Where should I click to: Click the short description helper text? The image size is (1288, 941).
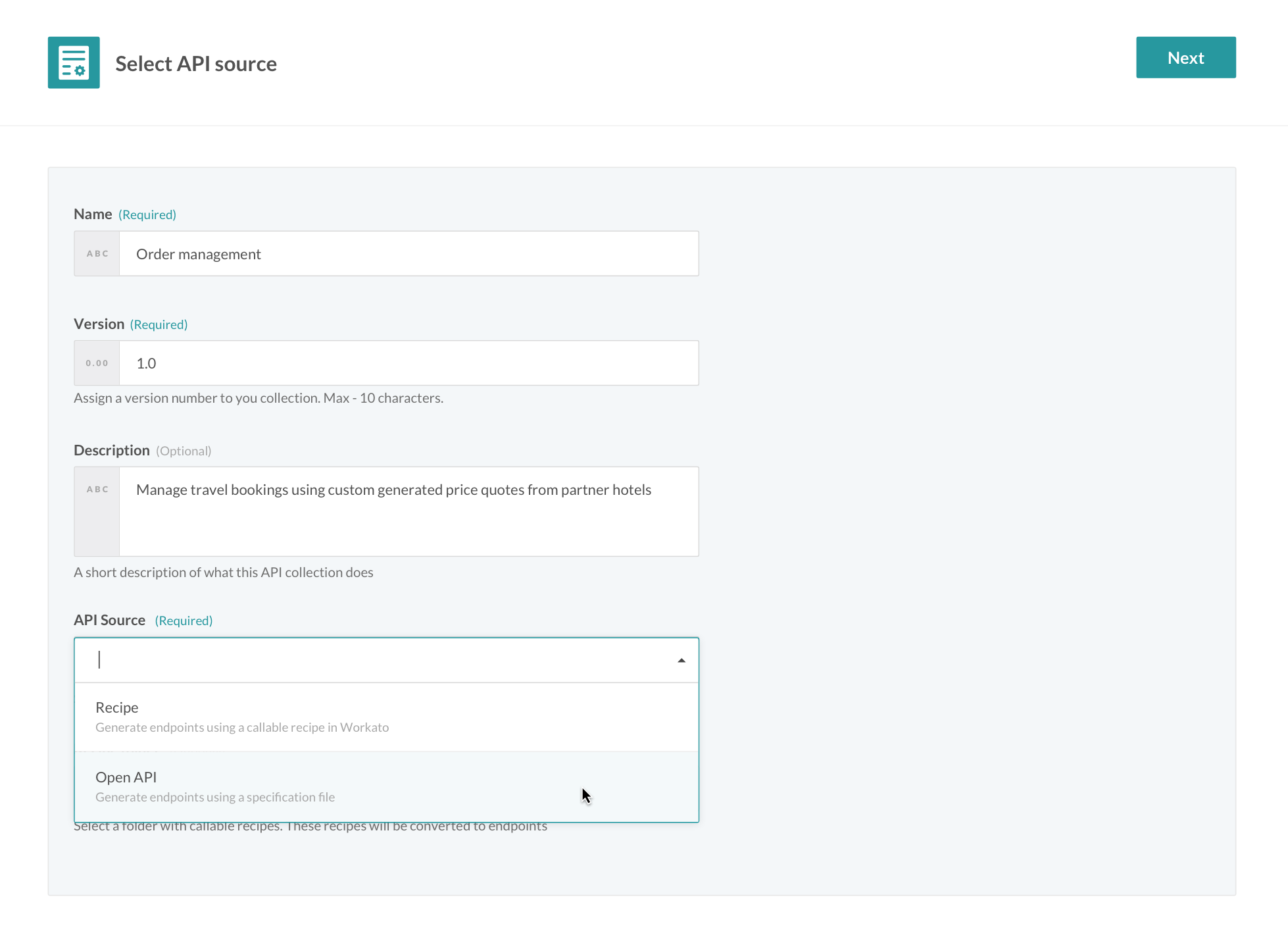pos(224,572)
